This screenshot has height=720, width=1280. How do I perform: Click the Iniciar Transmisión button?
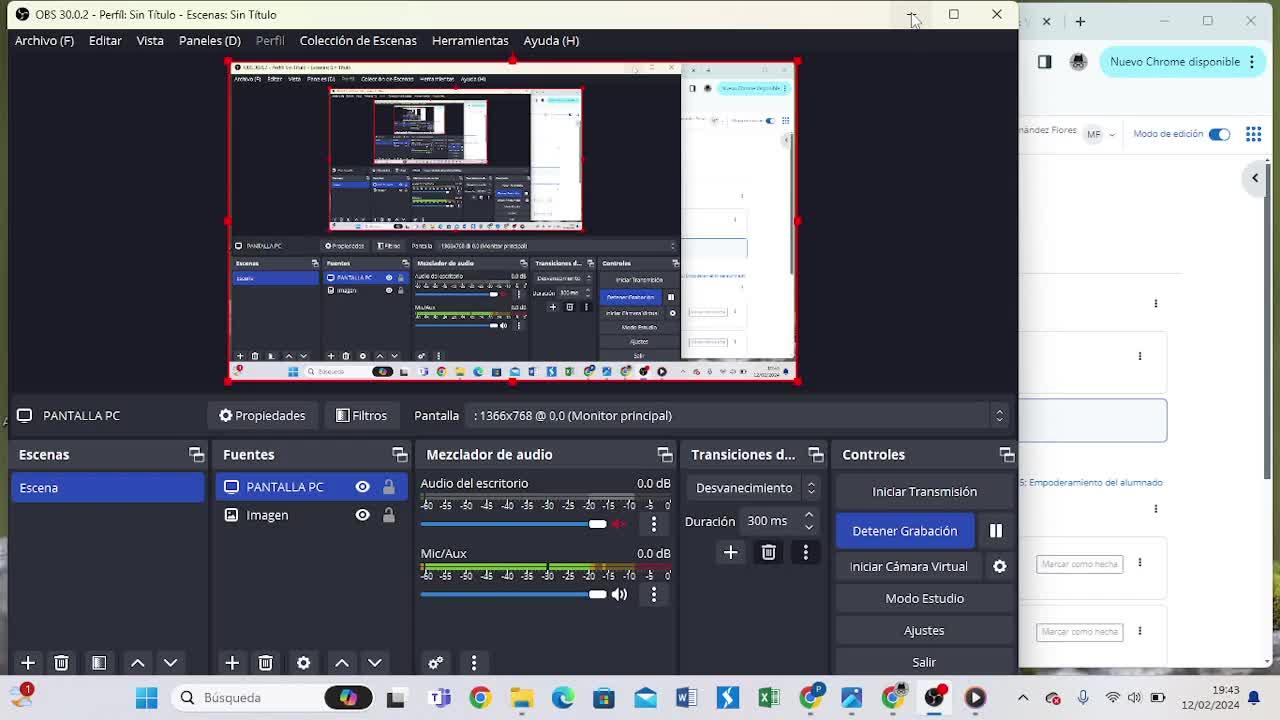tap(924, 491)
